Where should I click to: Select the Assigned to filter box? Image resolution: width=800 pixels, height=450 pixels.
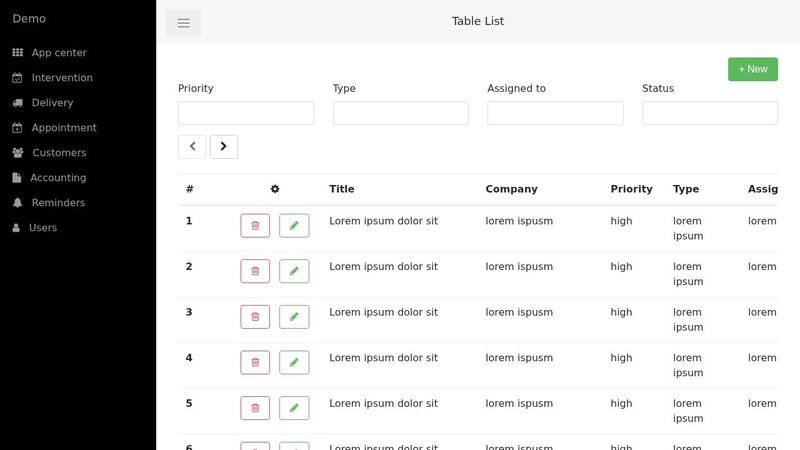pyautogui.click(x=555, y=113)
